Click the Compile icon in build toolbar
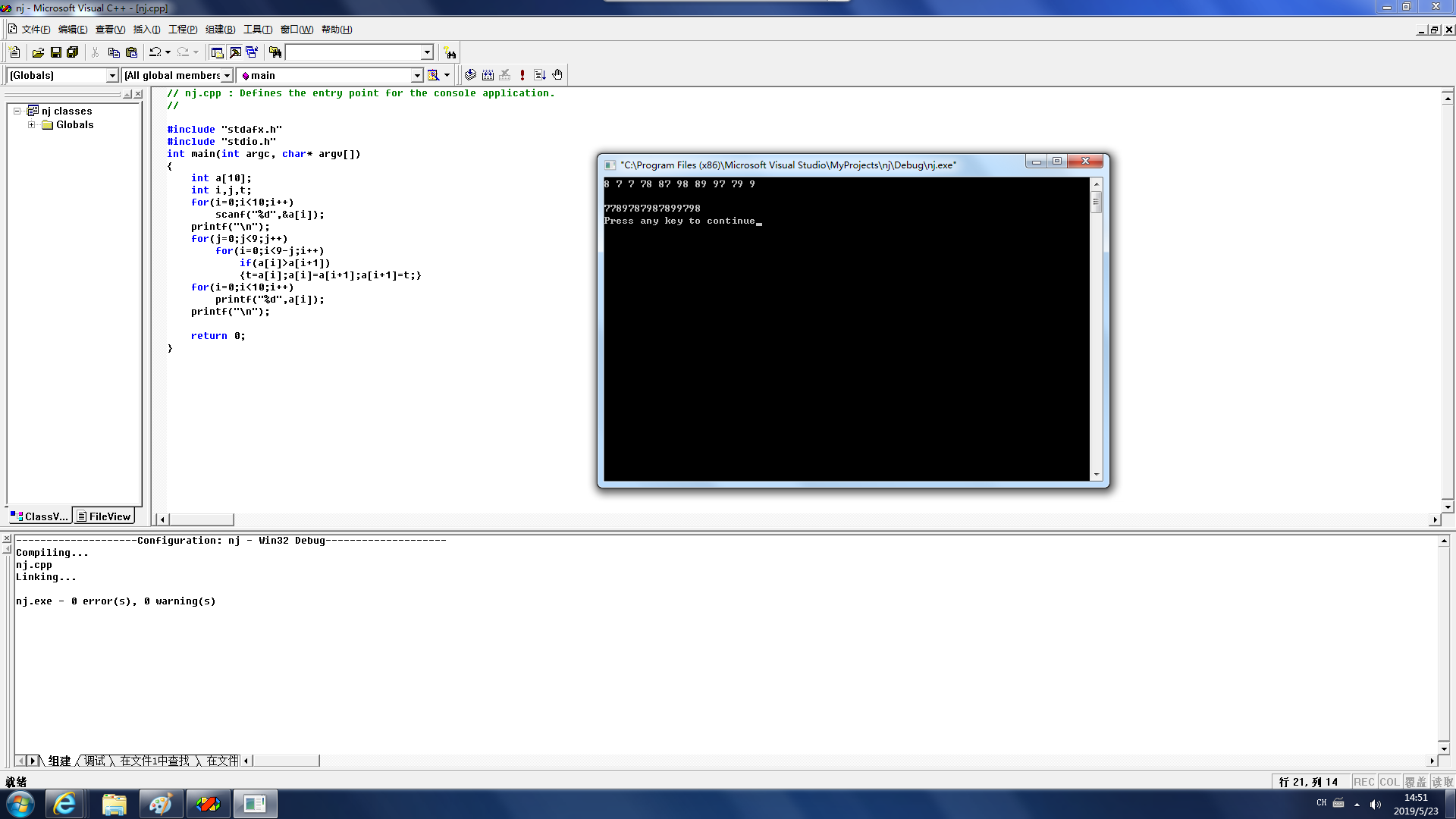This screenshot has width=1456, height=819. (x=470, y=75)
